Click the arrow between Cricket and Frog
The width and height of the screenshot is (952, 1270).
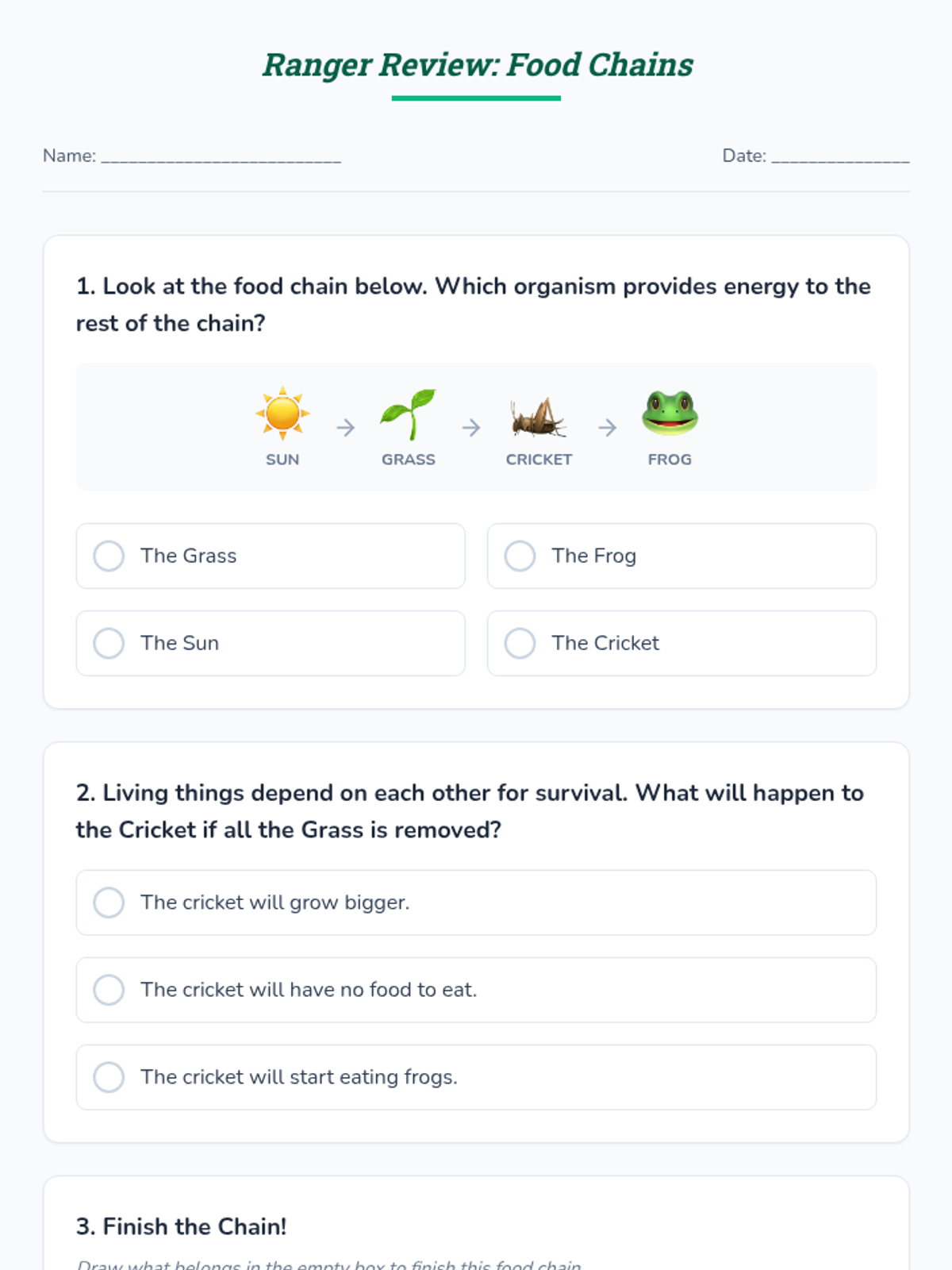tap(607, 428)
